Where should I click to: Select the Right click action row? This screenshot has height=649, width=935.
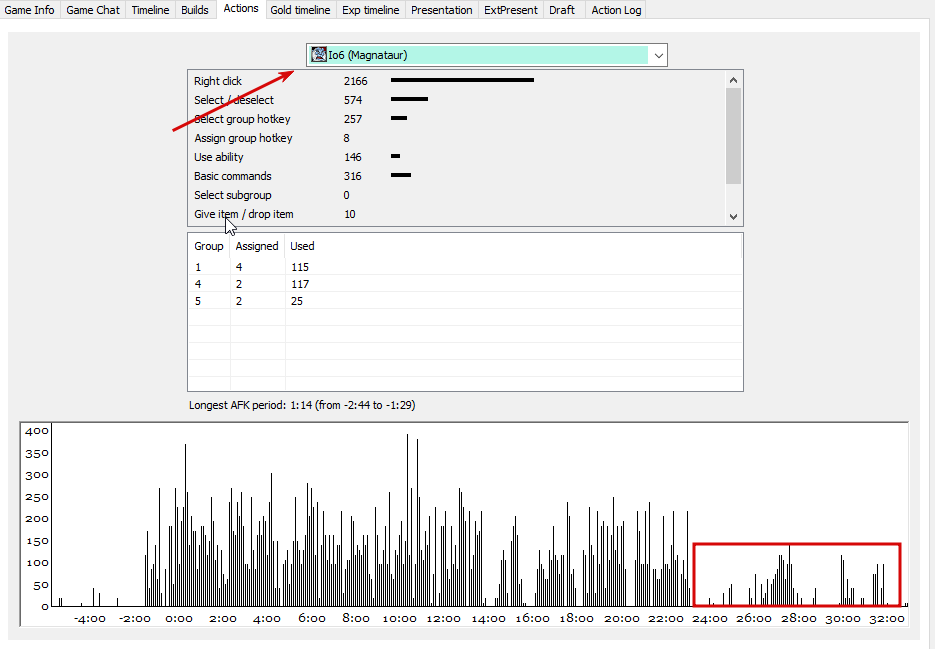[457, 81]
